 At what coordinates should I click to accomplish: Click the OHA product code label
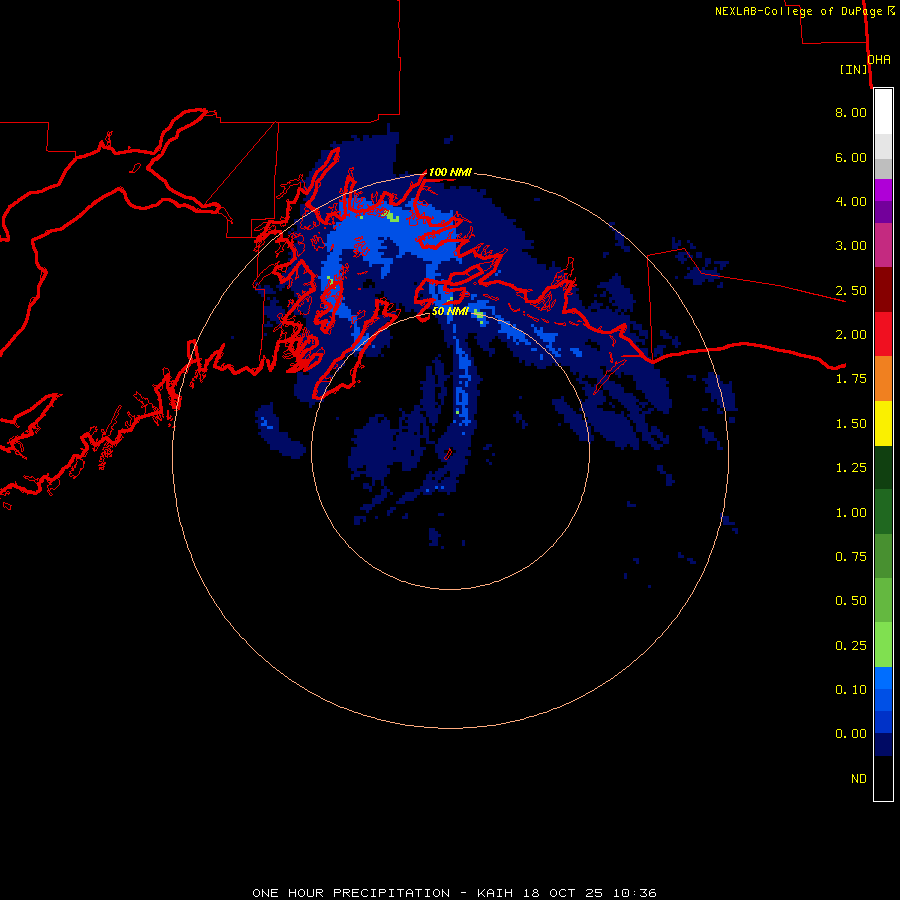tap(879, 60)
